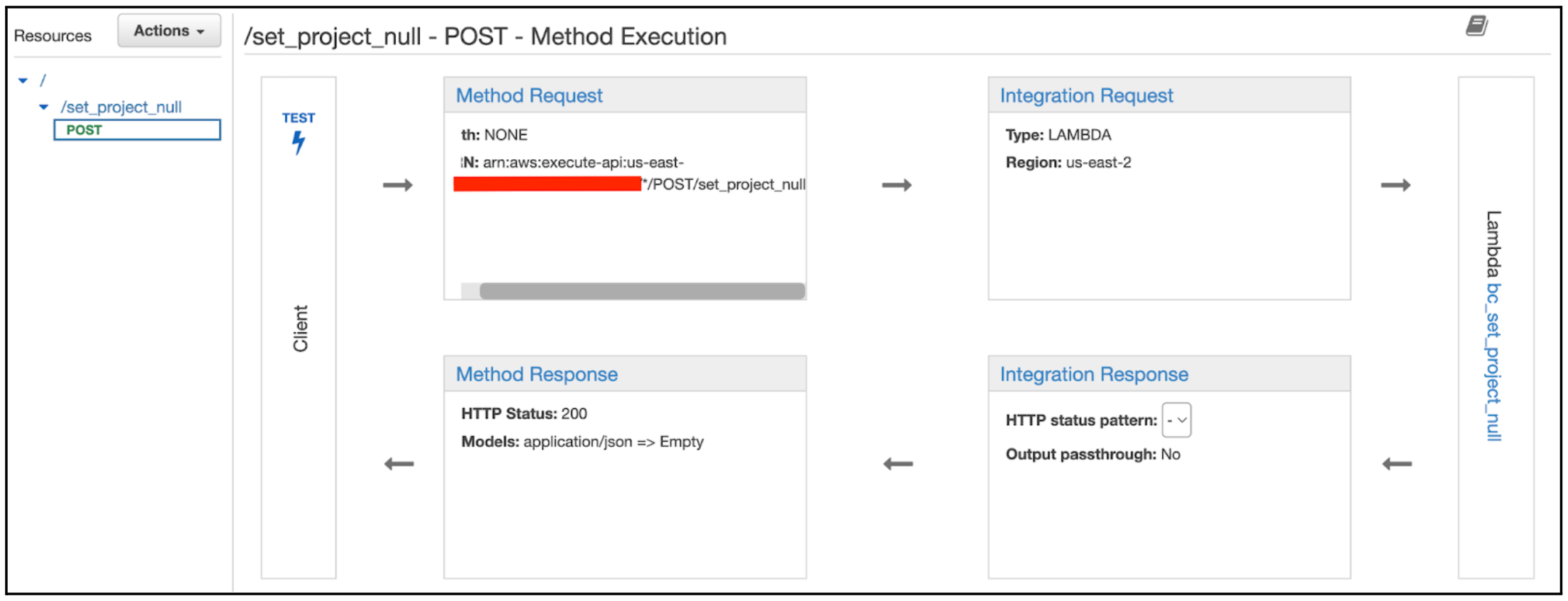Click the TEST lightning bolt icon

click(x=299, y=142)
